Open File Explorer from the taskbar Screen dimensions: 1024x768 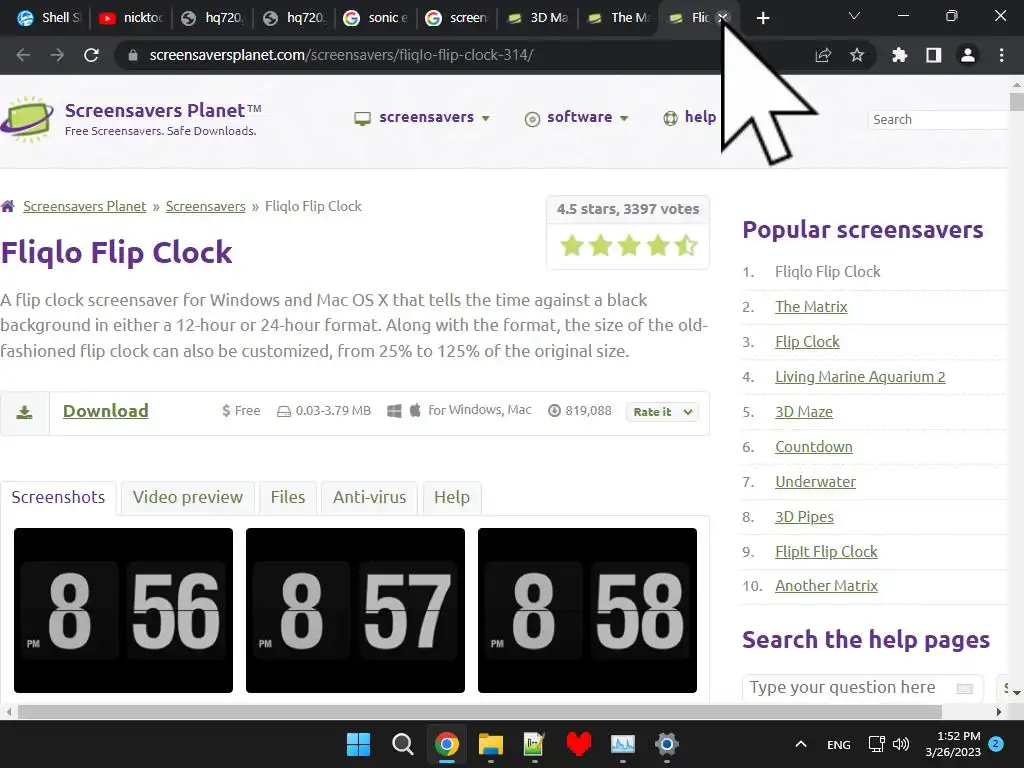[x=490, y=744]
